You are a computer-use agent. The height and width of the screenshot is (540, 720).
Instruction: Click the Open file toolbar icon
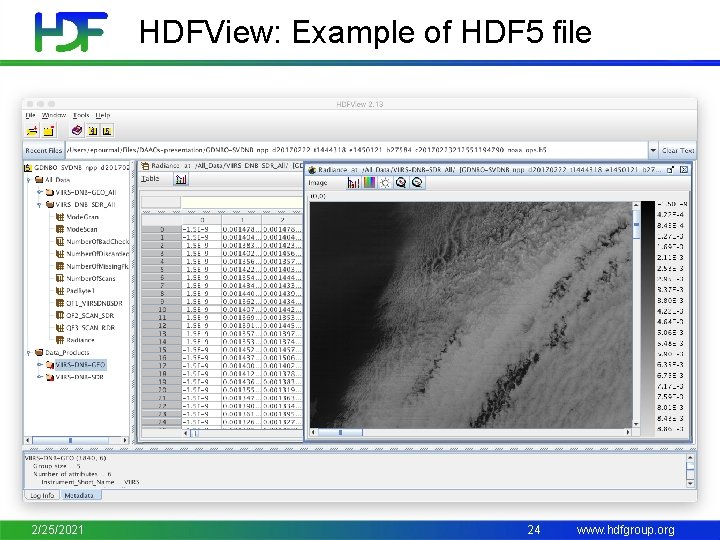click(32, 131)
